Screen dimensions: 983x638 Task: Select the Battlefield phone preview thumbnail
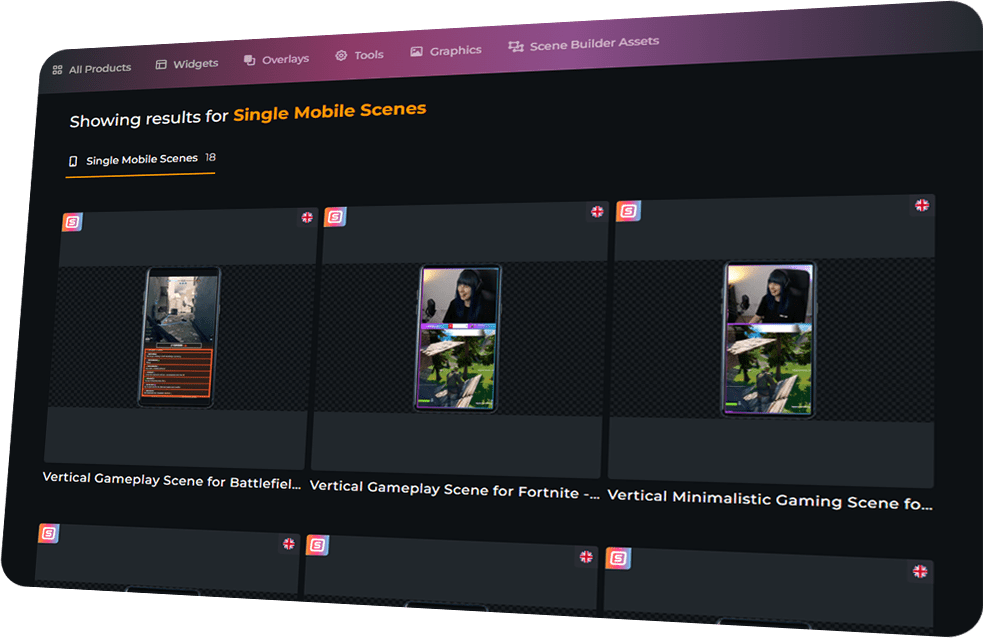[179, 337]
